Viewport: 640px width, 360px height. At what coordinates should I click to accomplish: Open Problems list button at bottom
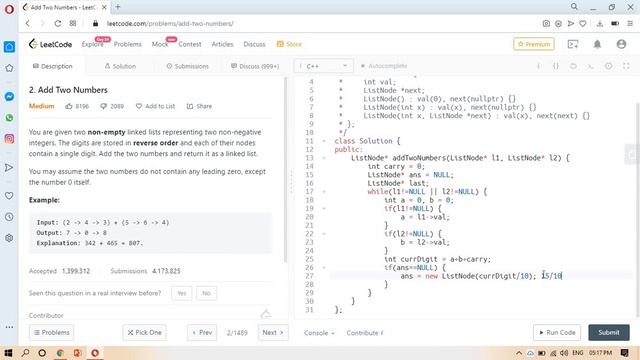click(51, 333)
